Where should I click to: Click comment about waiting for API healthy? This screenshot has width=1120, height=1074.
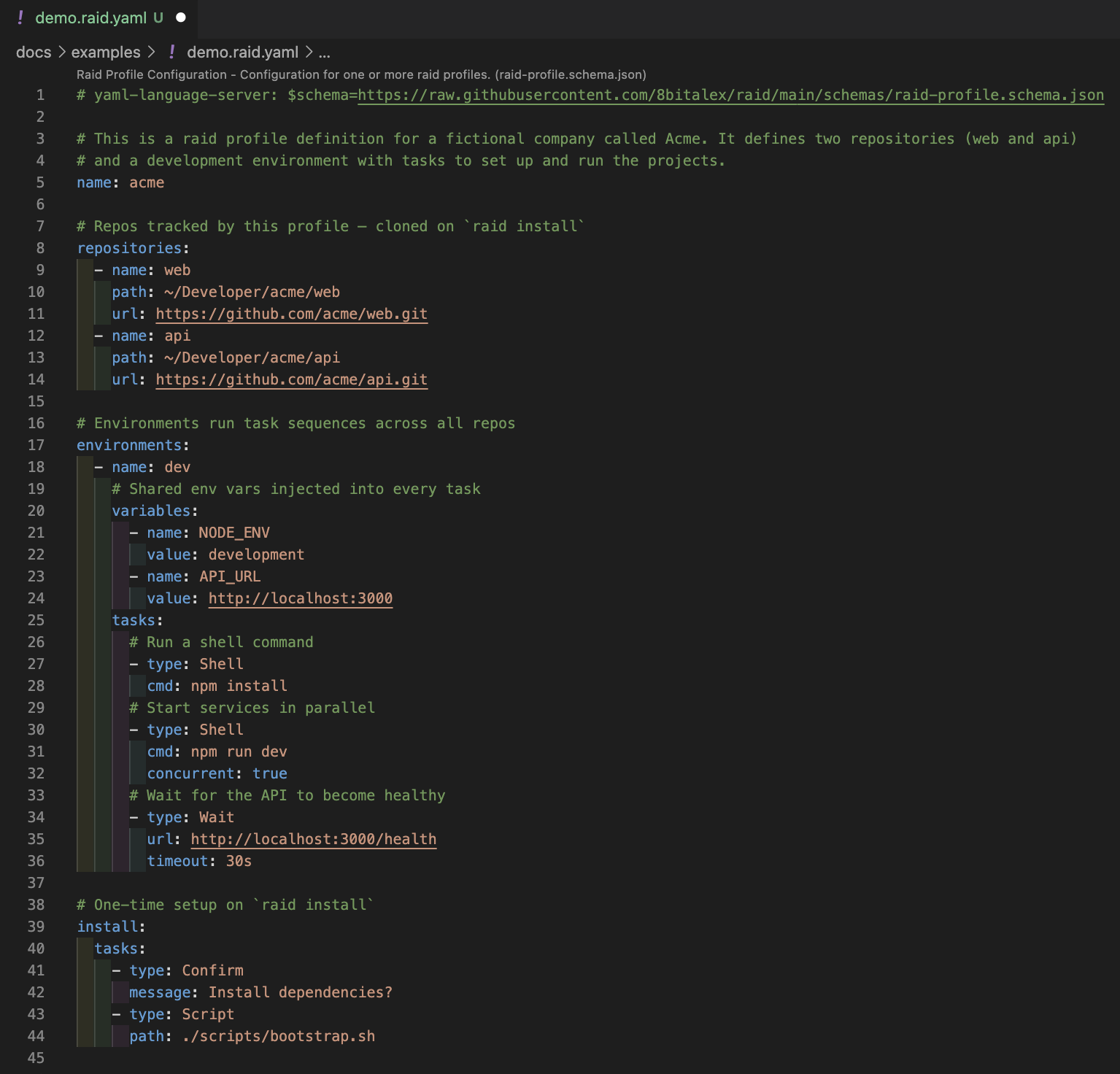pos(287,796)
